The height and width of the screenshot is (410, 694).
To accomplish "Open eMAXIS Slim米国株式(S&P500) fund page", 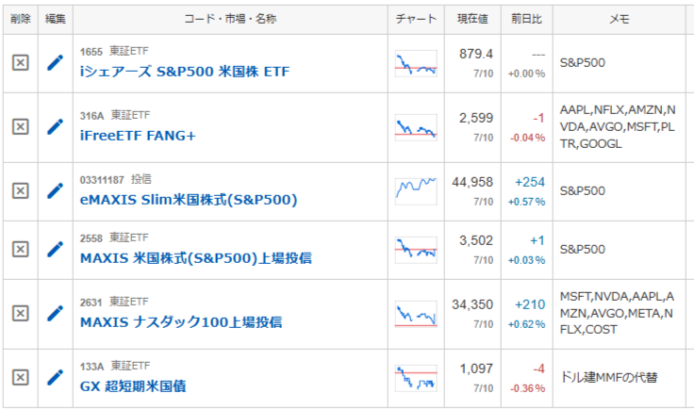I will (189, 200).
